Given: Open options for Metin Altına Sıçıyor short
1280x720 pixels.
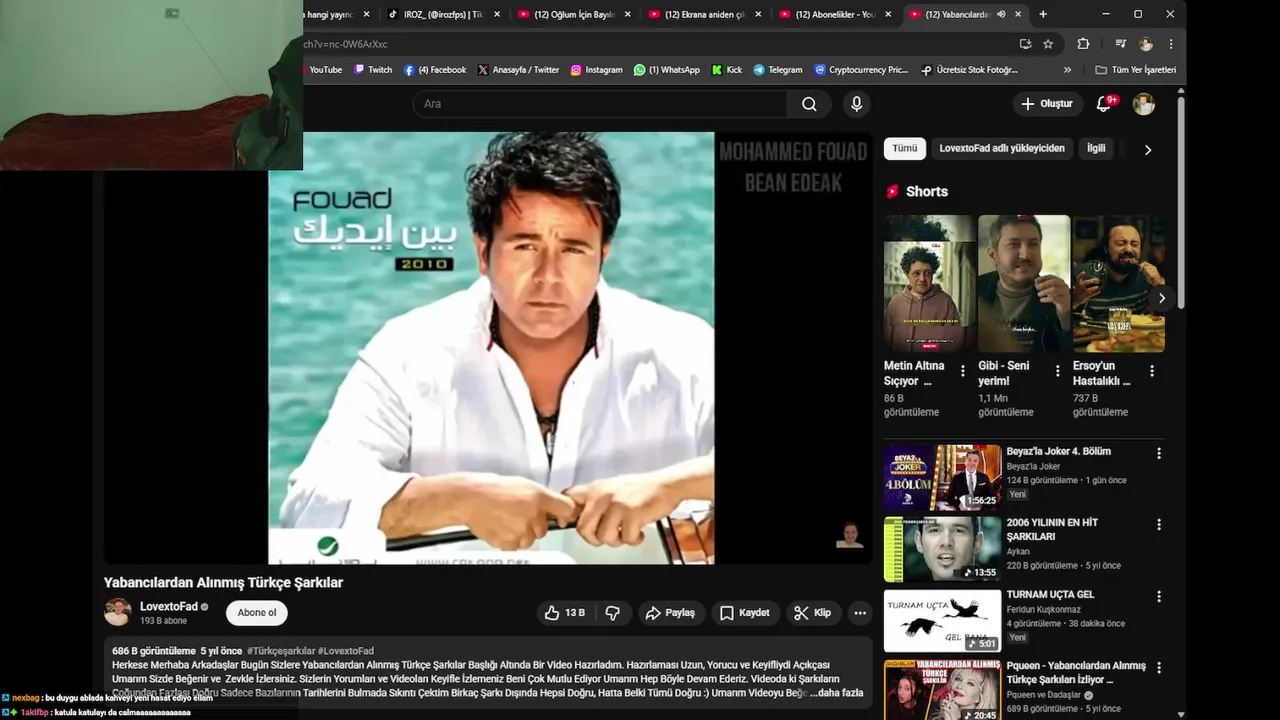Looking at the screenshot, I should pos(963,371).
